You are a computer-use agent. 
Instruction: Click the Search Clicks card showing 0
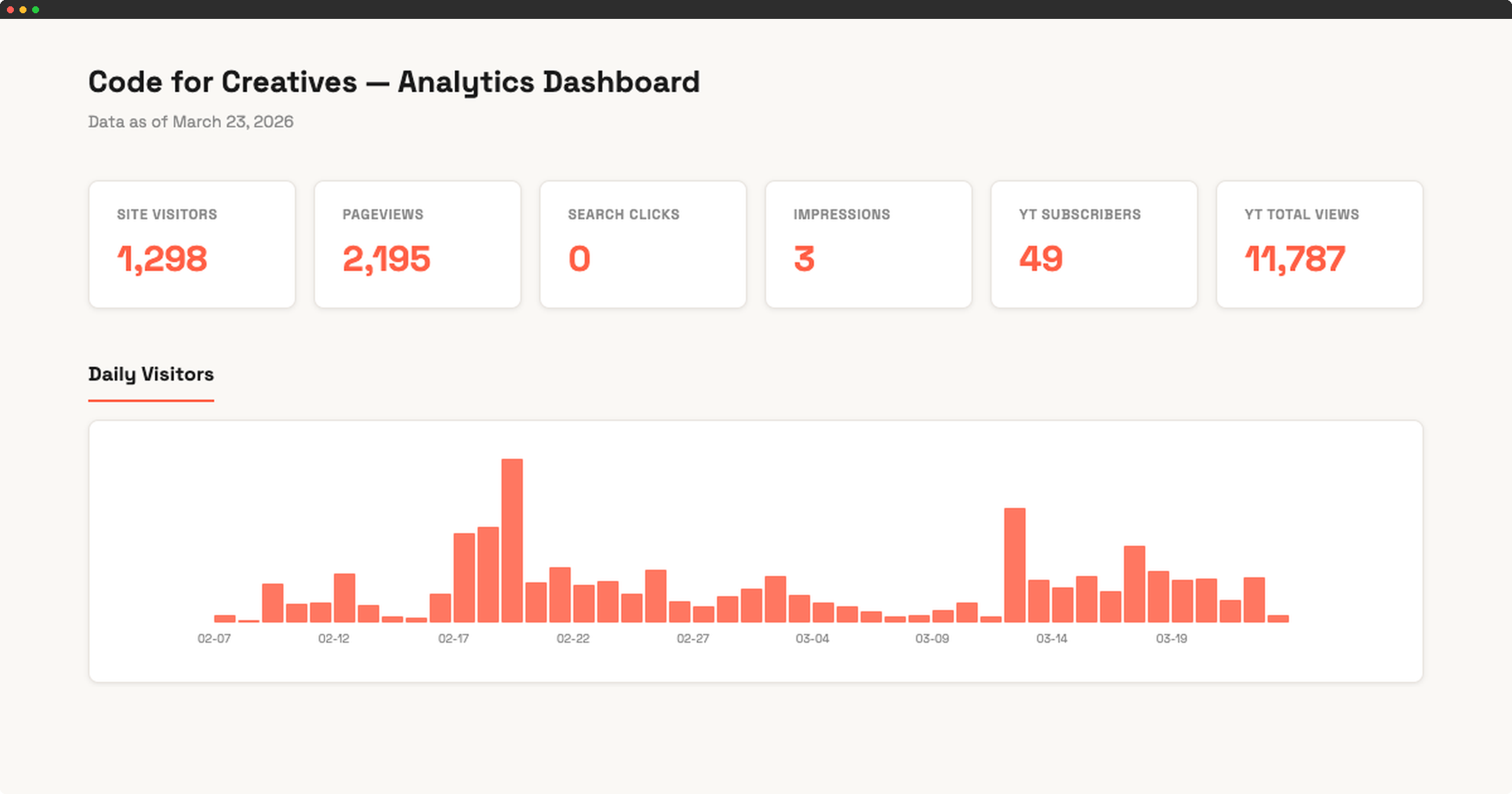pyautogui.click(x=643, y=245)
